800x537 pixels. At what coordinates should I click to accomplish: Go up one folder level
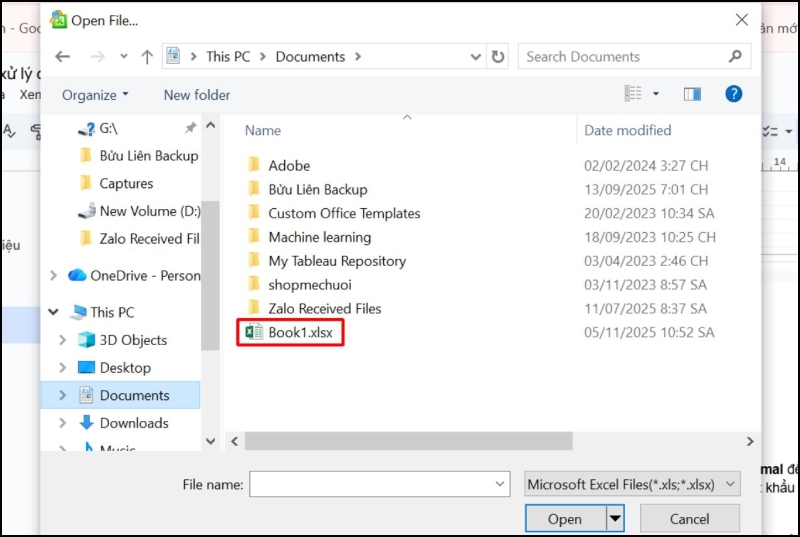(x=147, y=57)
